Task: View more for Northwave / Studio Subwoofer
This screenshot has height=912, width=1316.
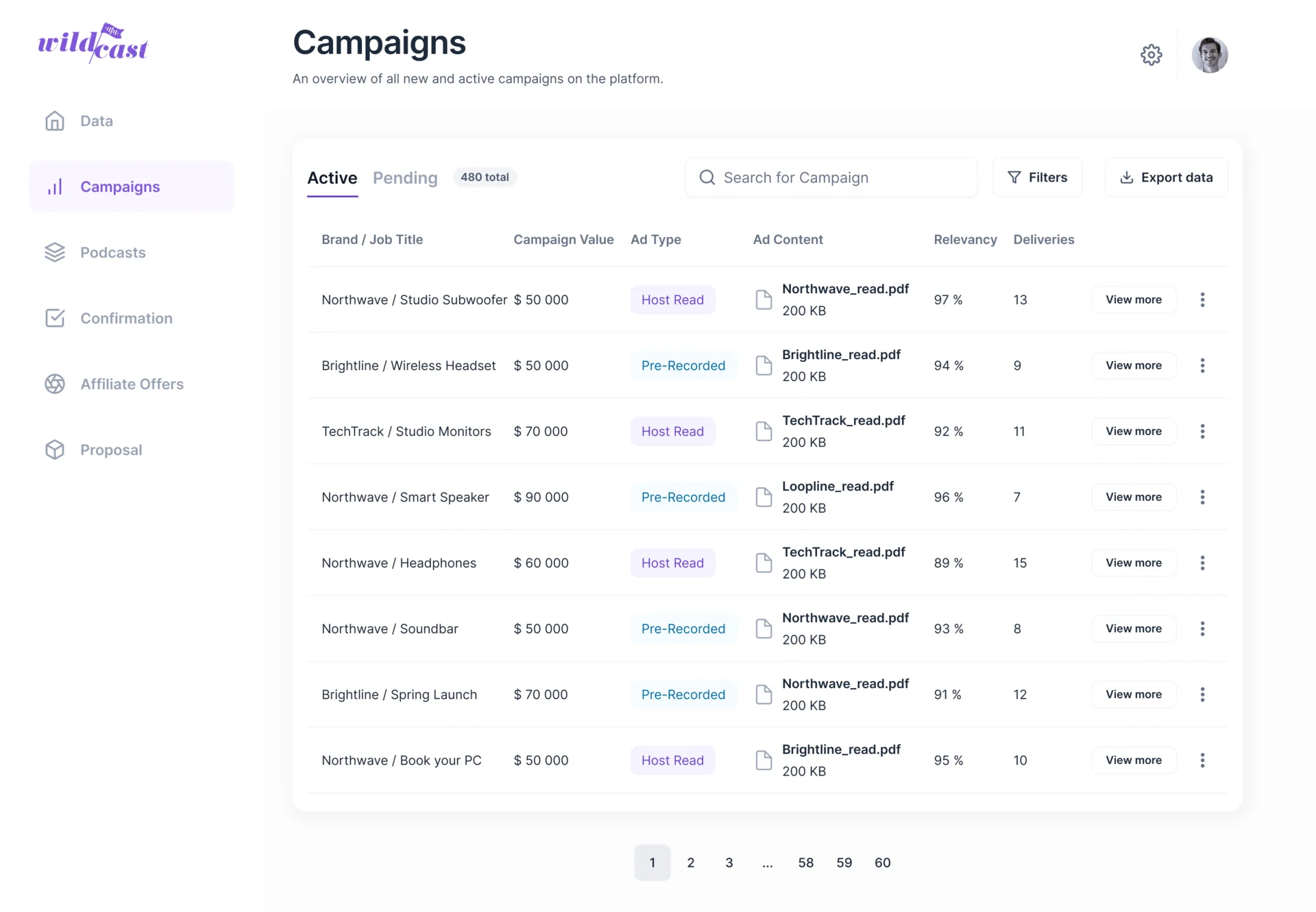Action: [x=1134, y=299]
